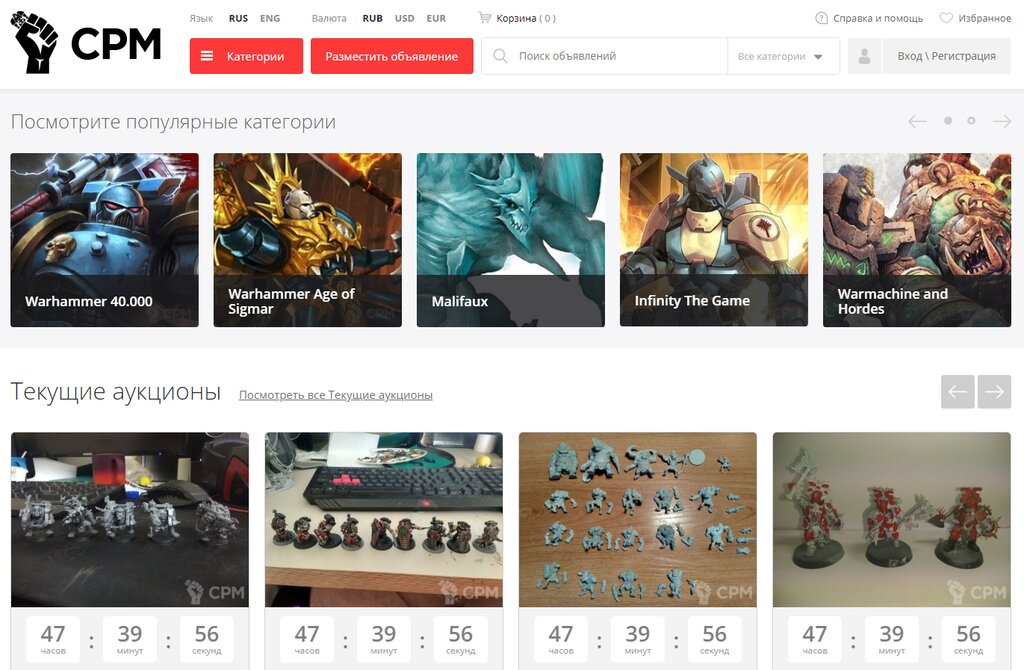Open the Все категории dropdown

[783, 56]
